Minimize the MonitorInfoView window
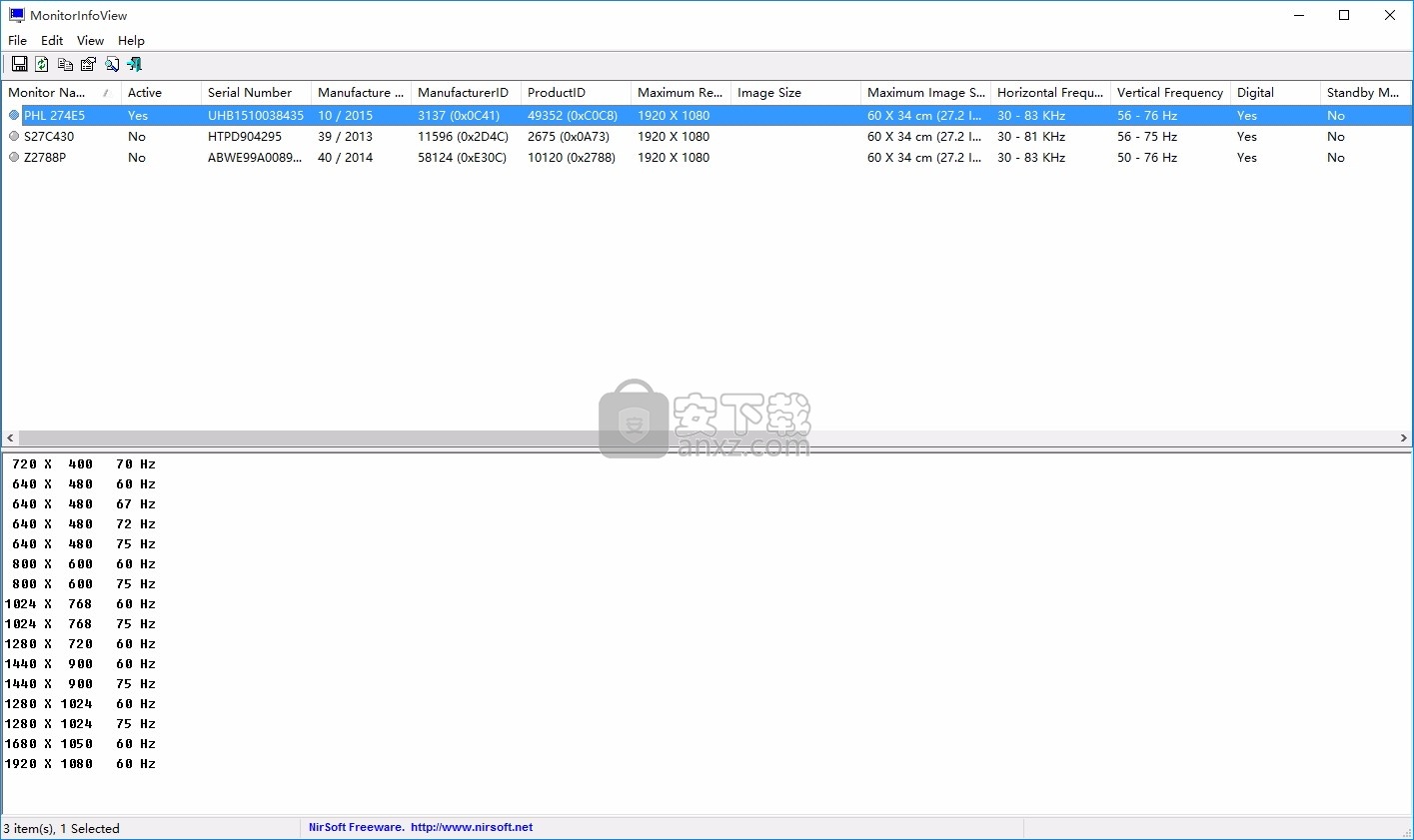Viewport: 1414px width, 840px height. 1298,15
